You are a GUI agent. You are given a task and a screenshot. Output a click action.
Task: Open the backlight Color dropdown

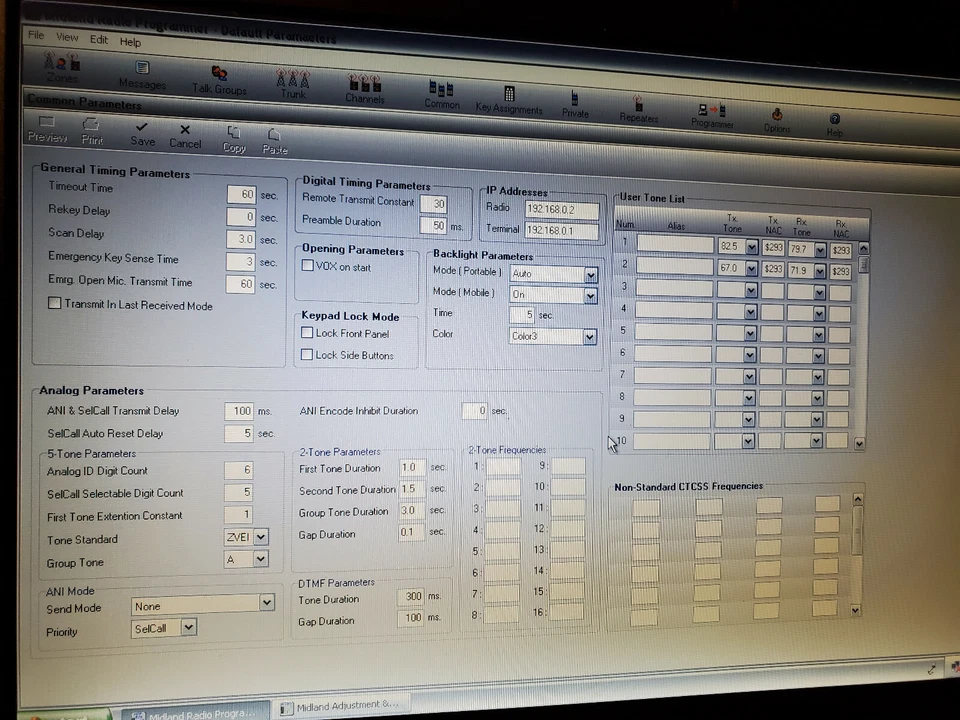click(589, 337)
